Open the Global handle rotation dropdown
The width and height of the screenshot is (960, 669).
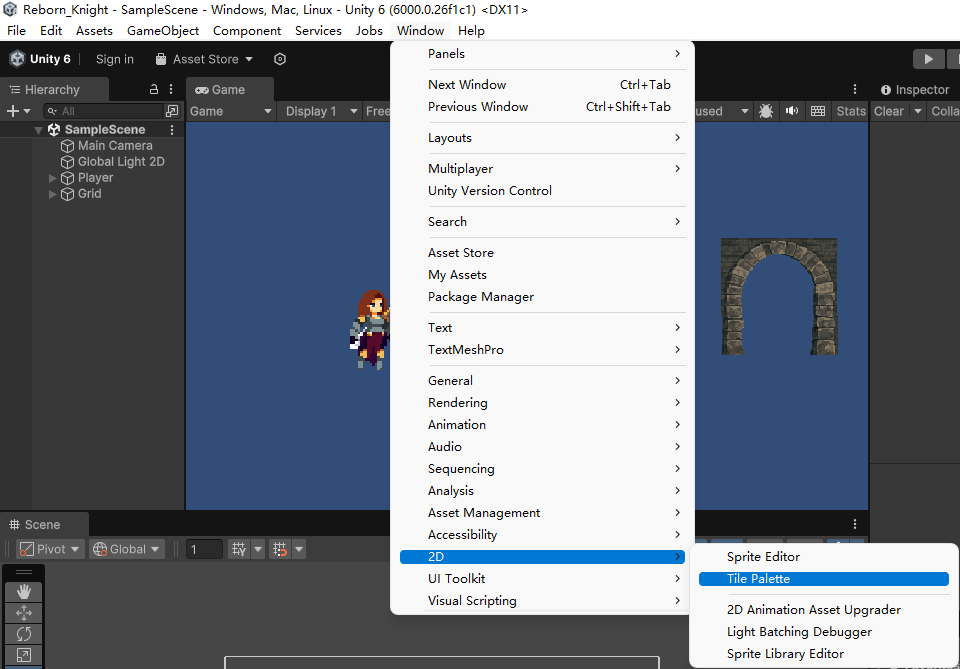[126, 549]
